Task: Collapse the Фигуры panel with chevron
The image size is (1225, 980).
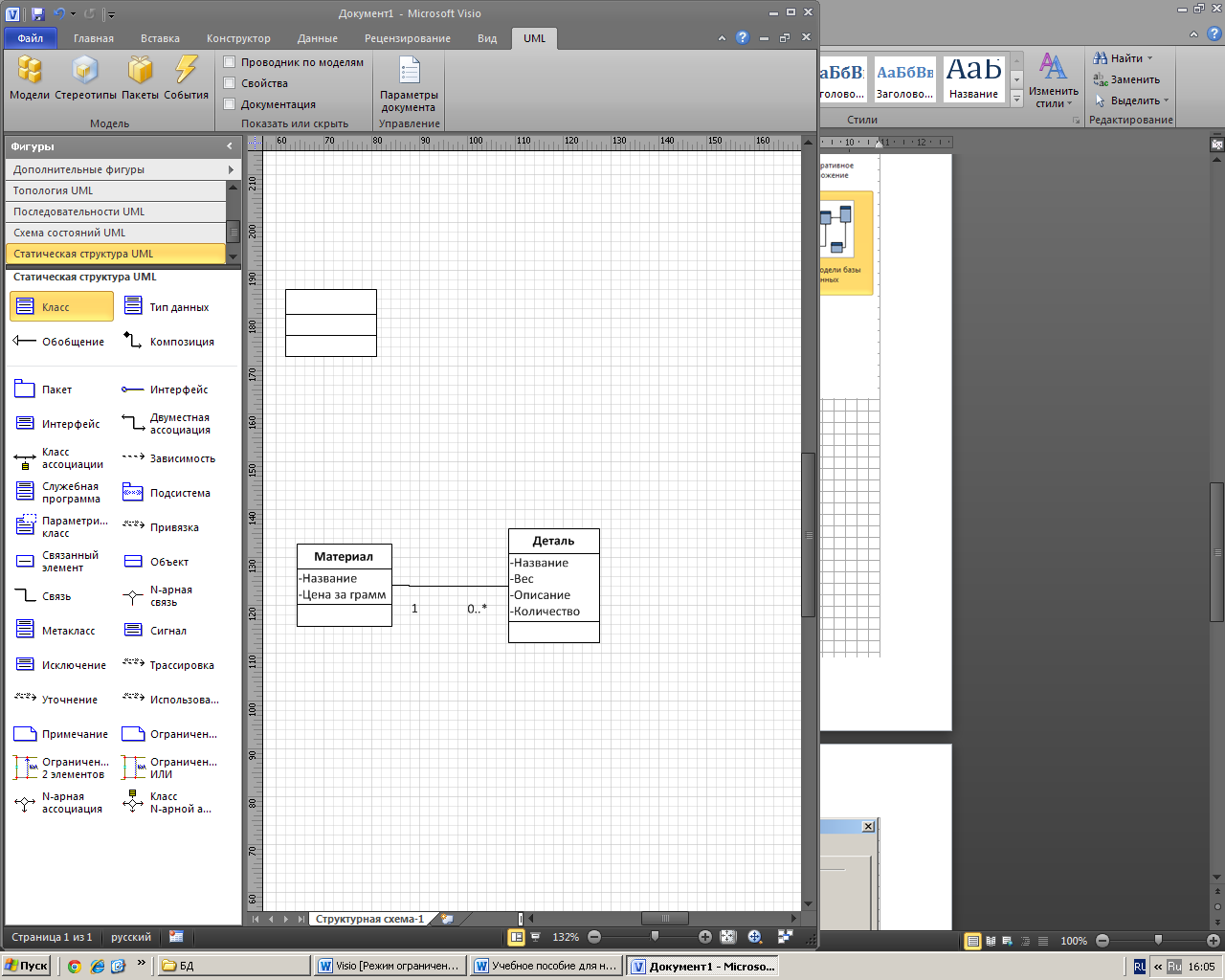Action: 230,146
